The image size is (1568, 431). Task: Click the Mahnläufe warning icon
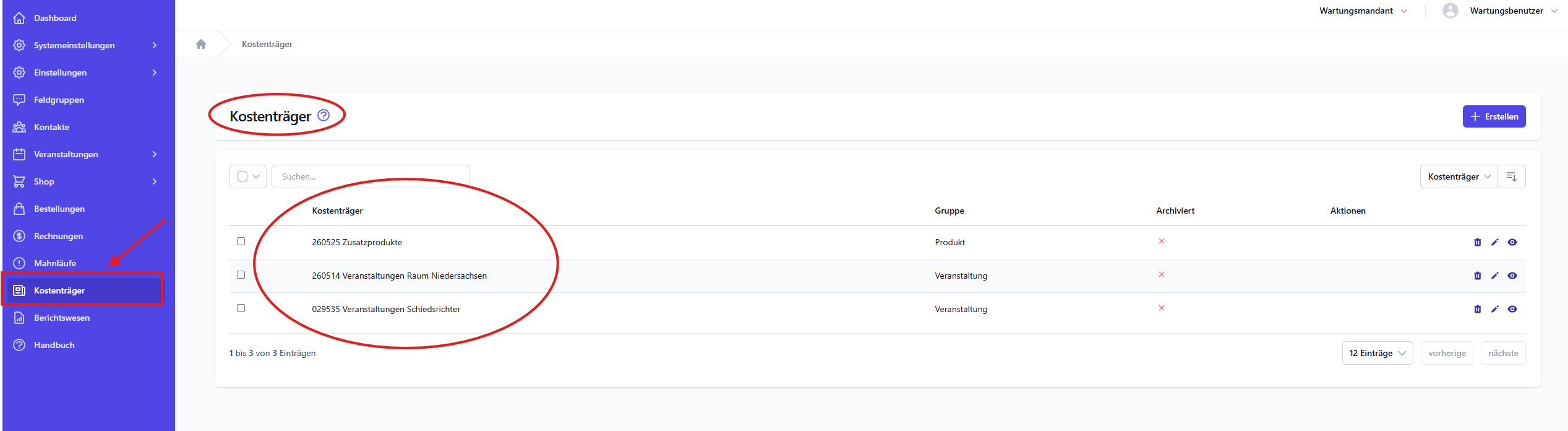19,263
